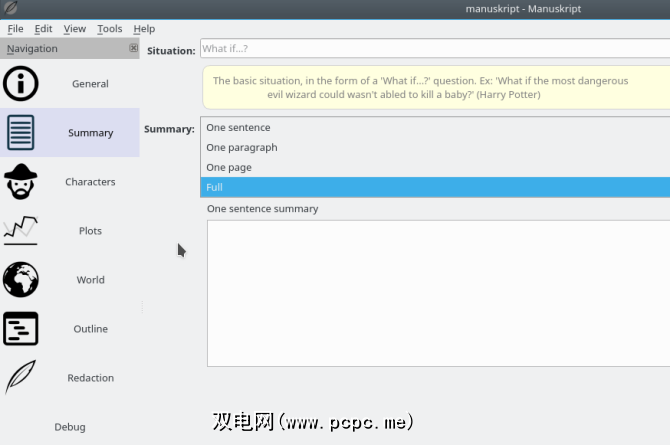The width and height of the screenshot is (670, 445).
Task: Choose 'Full' from the summary dropdown
Action: coord(435,187)
